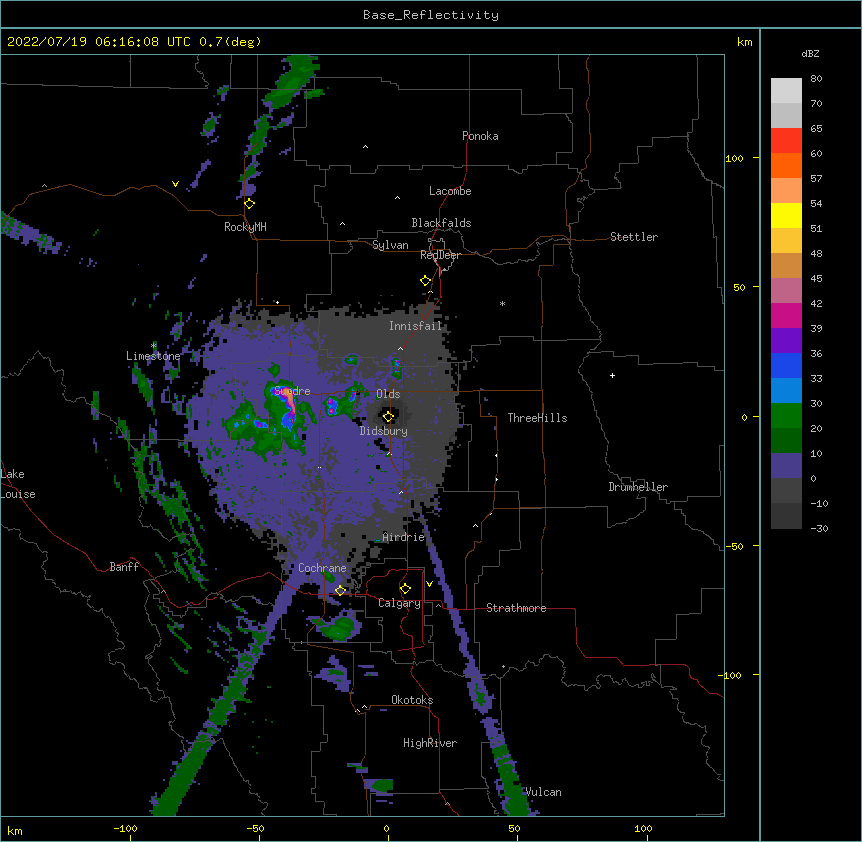Click the yellow diamond marker below Cochrane
Screen dimensions: 862x842
tap(340, 590)
